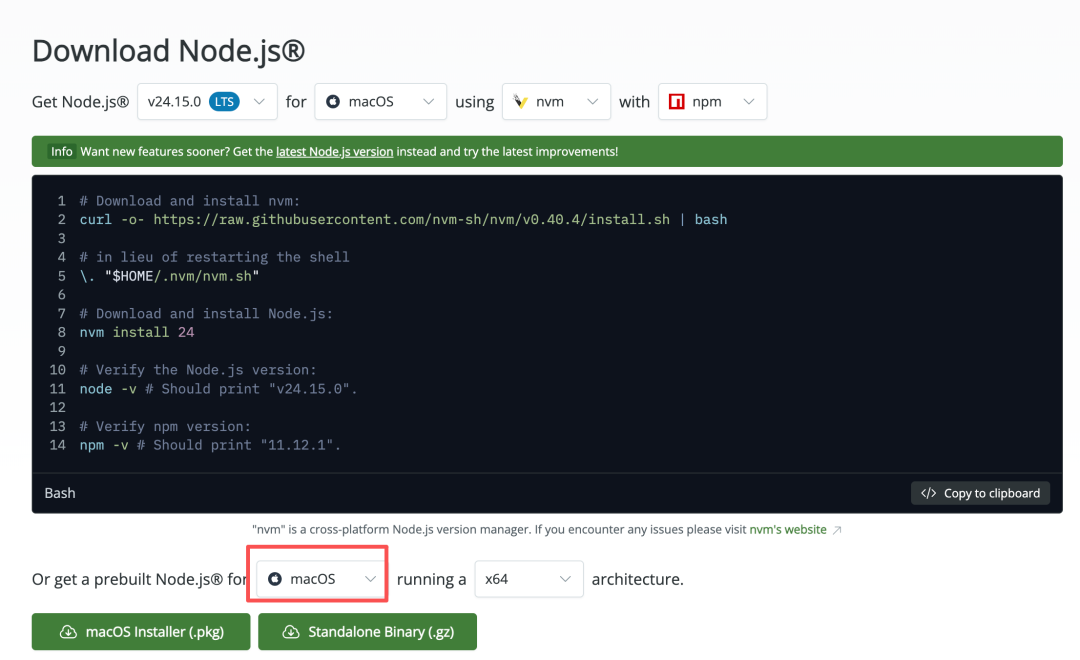Click external link arrow after nvm's website
The width and height of the screenshot is (1080, 660).
pyautogui.click(x=837, y=530)
